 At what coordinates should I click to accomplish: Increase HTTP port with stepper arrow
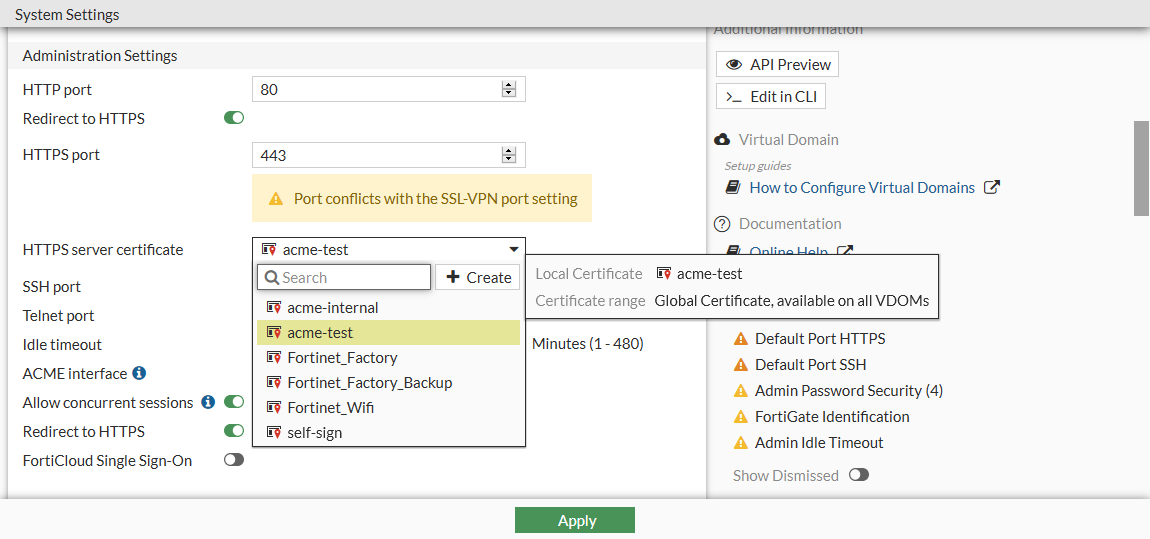509,85
